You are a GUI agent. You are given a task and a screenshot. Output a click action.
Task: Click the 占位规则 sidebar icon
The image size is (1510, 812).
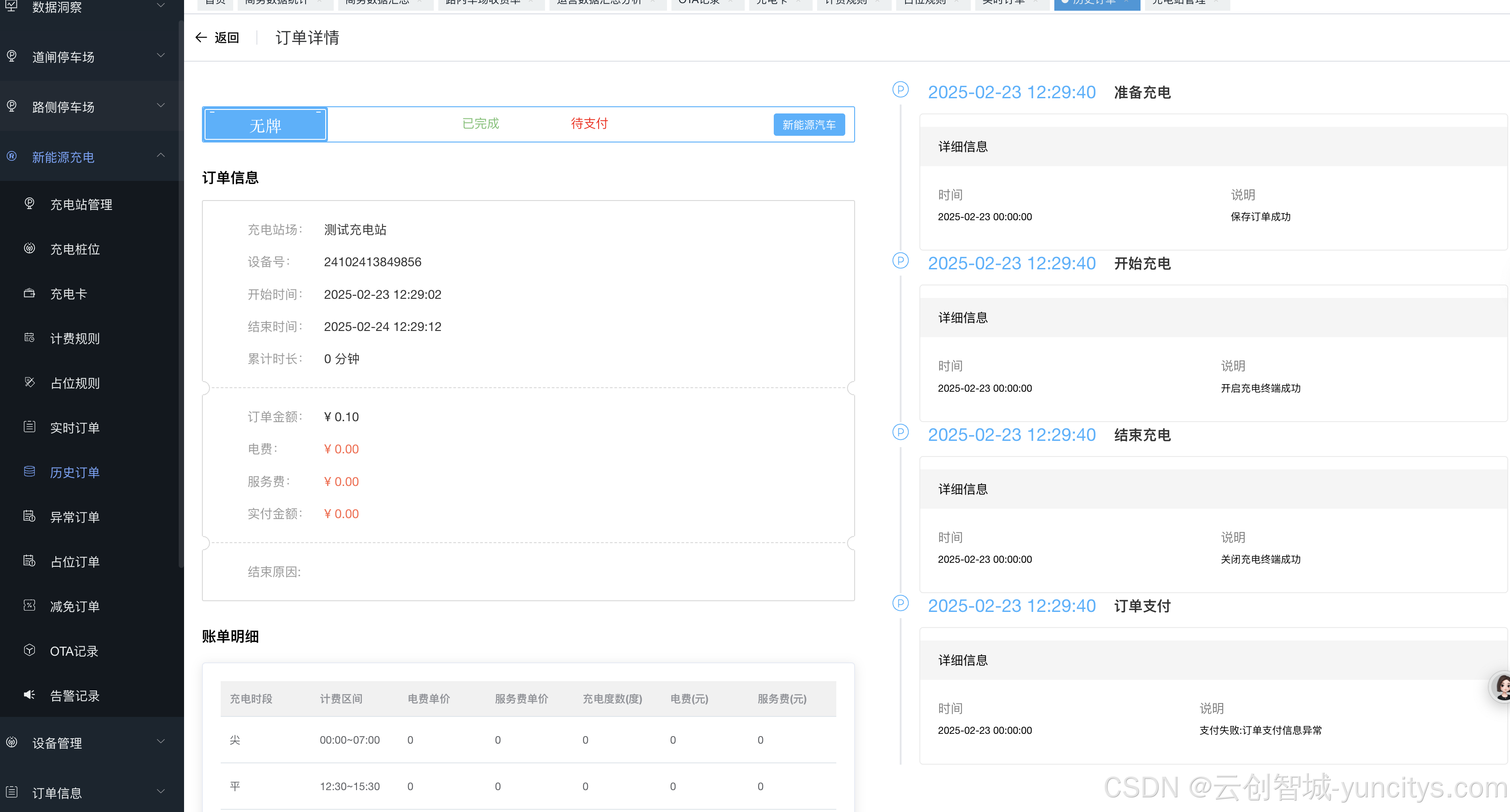tap(29, 382)
